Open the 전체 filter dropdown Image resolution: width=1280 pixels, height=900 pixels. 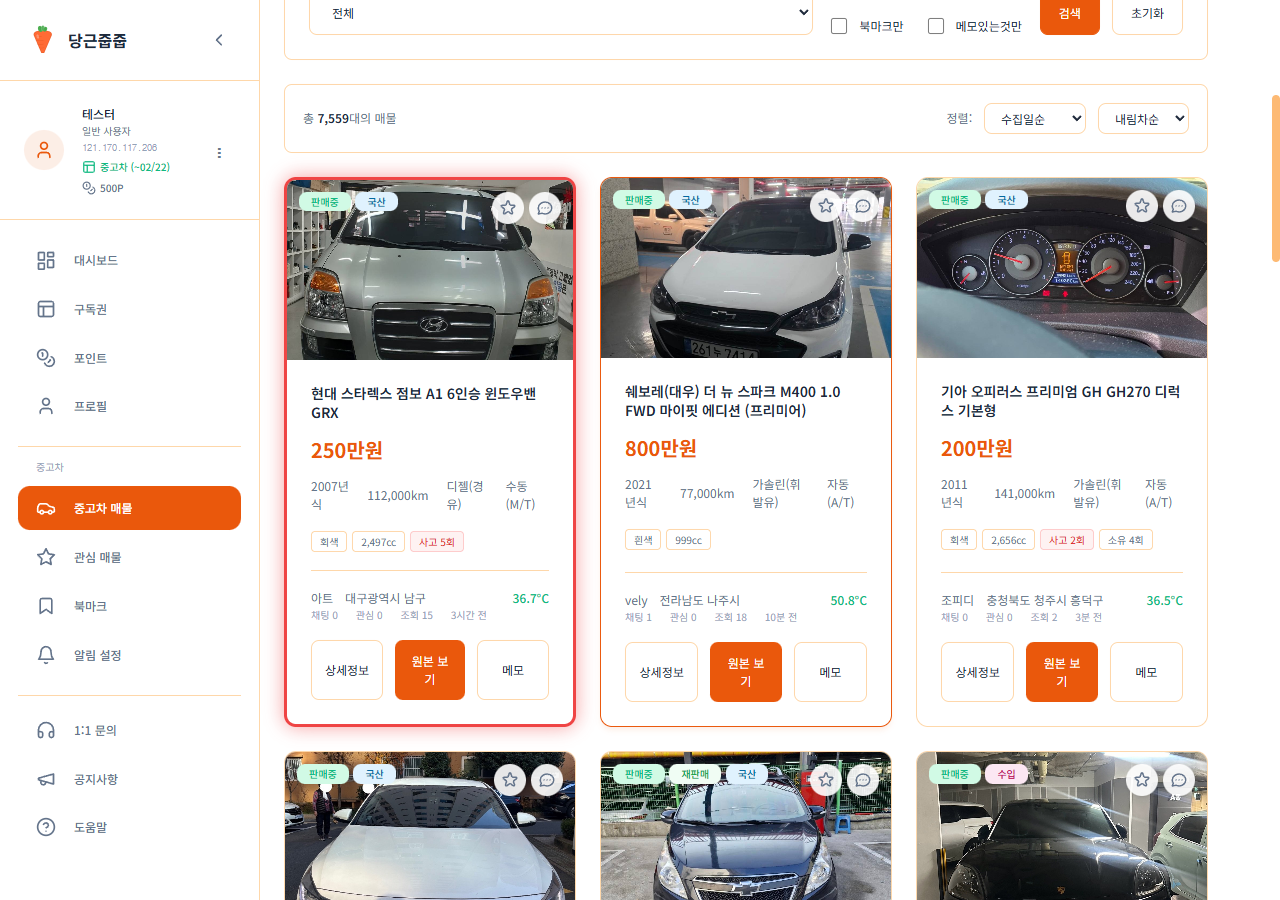(560, 14)
